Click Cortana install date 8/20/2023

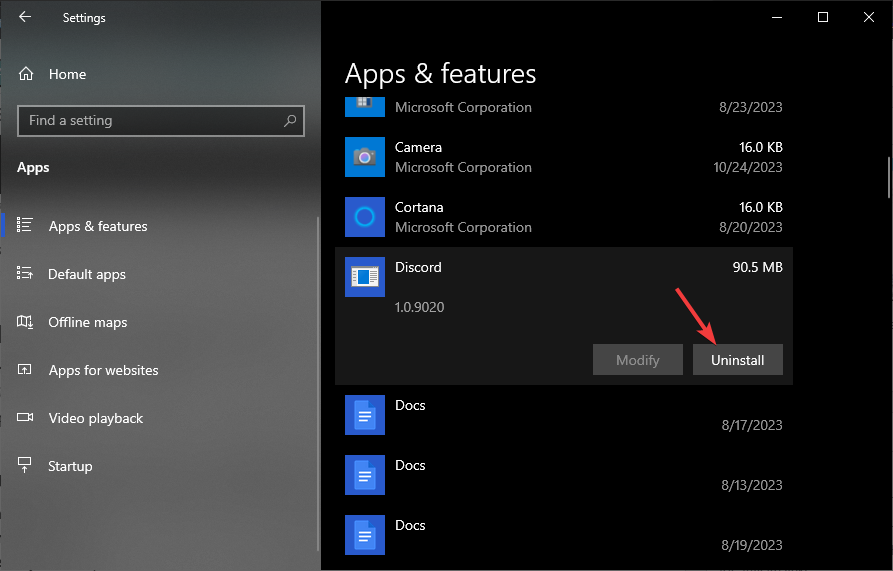pos(751,227)
